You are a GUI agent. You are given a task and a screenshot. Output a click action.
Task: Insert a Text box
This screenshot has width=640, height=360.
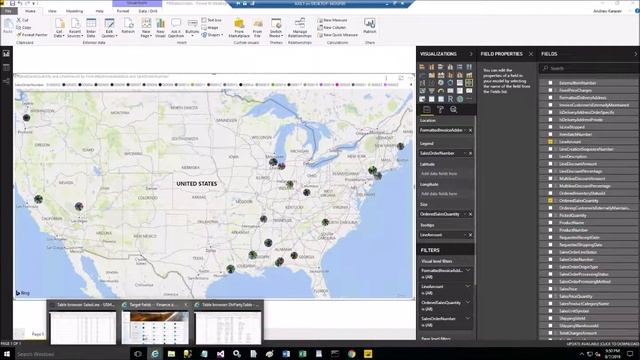click(212, 20)
